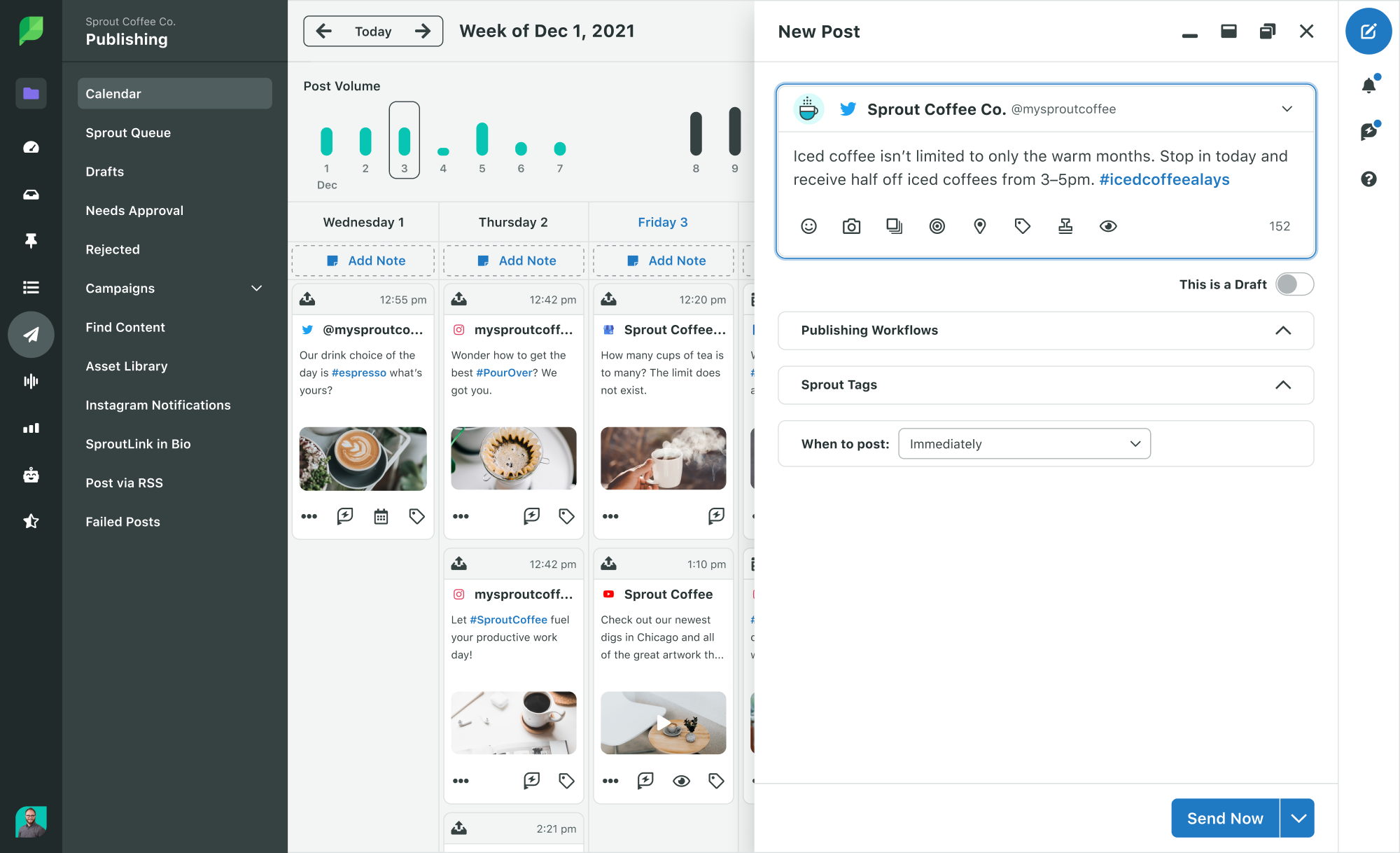The image size is (1400, 853).
Task: Collapse the Sprout Tags section
Action: (1284, 384)
